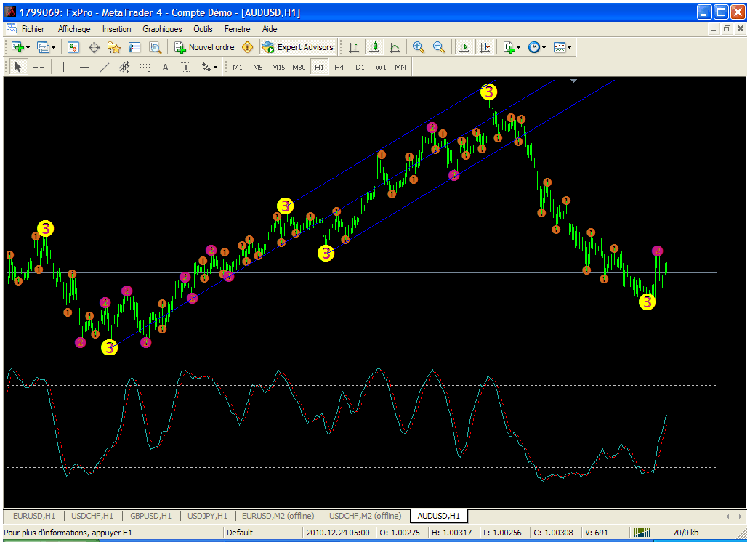Switch to the GBPUSD,H1 chart tab

coord(150,516)
